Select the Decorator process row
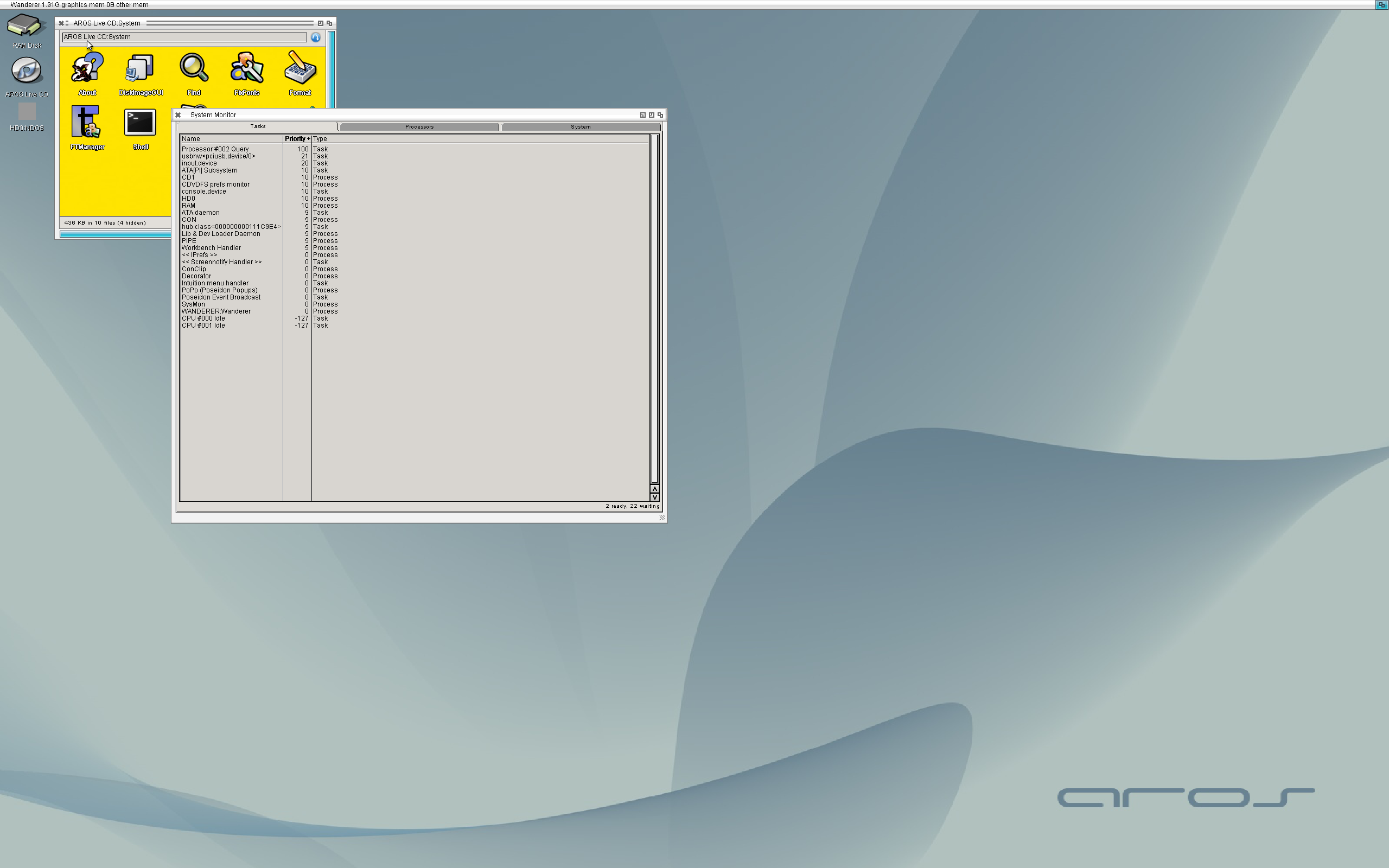 (415, 276)
